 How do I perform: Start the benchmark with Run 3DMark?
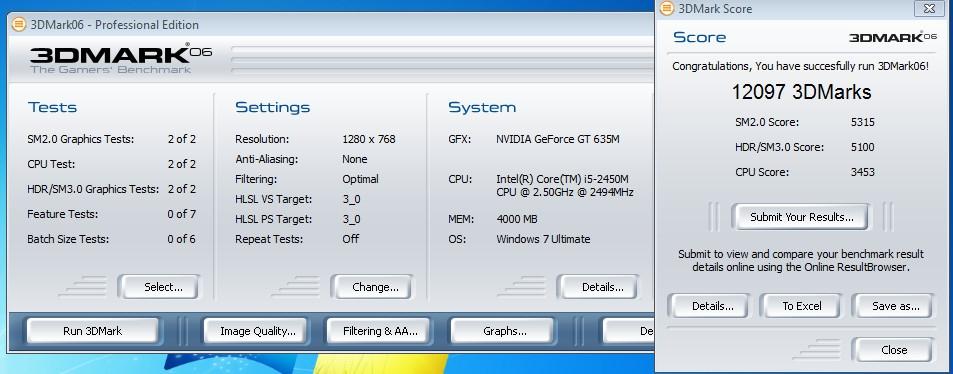(92, 331)
